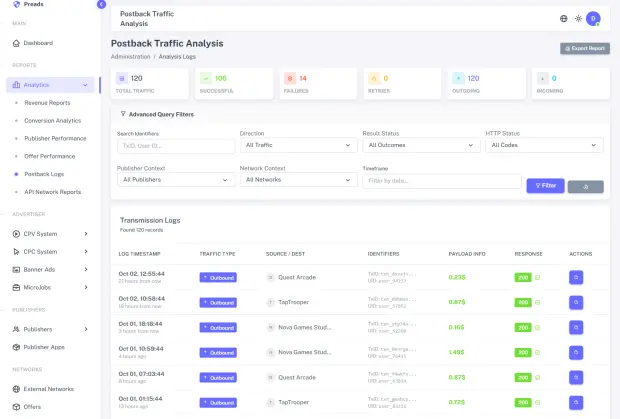Apply filters with the Filter button

pos(546,186)
